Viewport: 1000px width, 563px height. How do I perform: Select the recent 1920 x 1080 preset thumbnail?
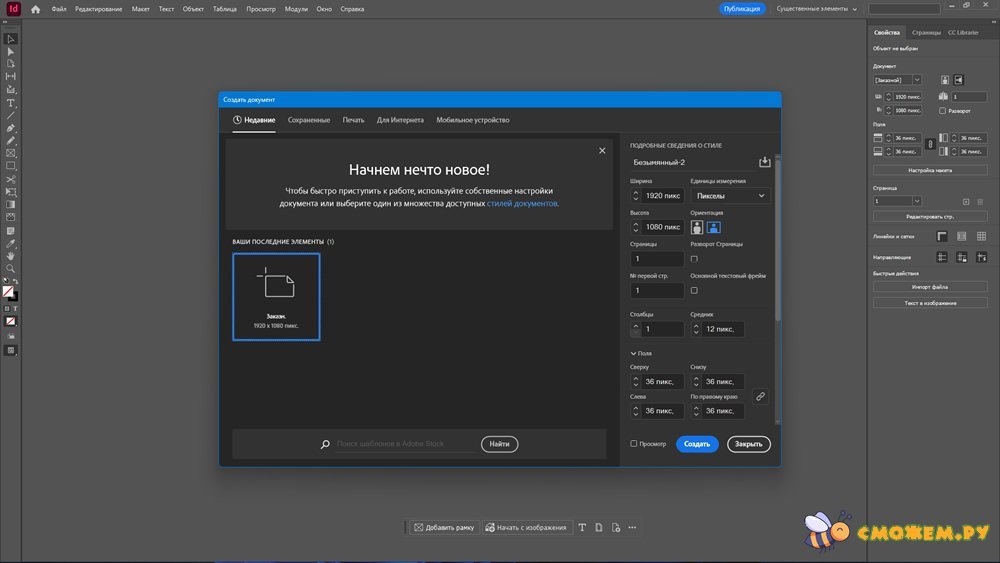pos(277,296)
